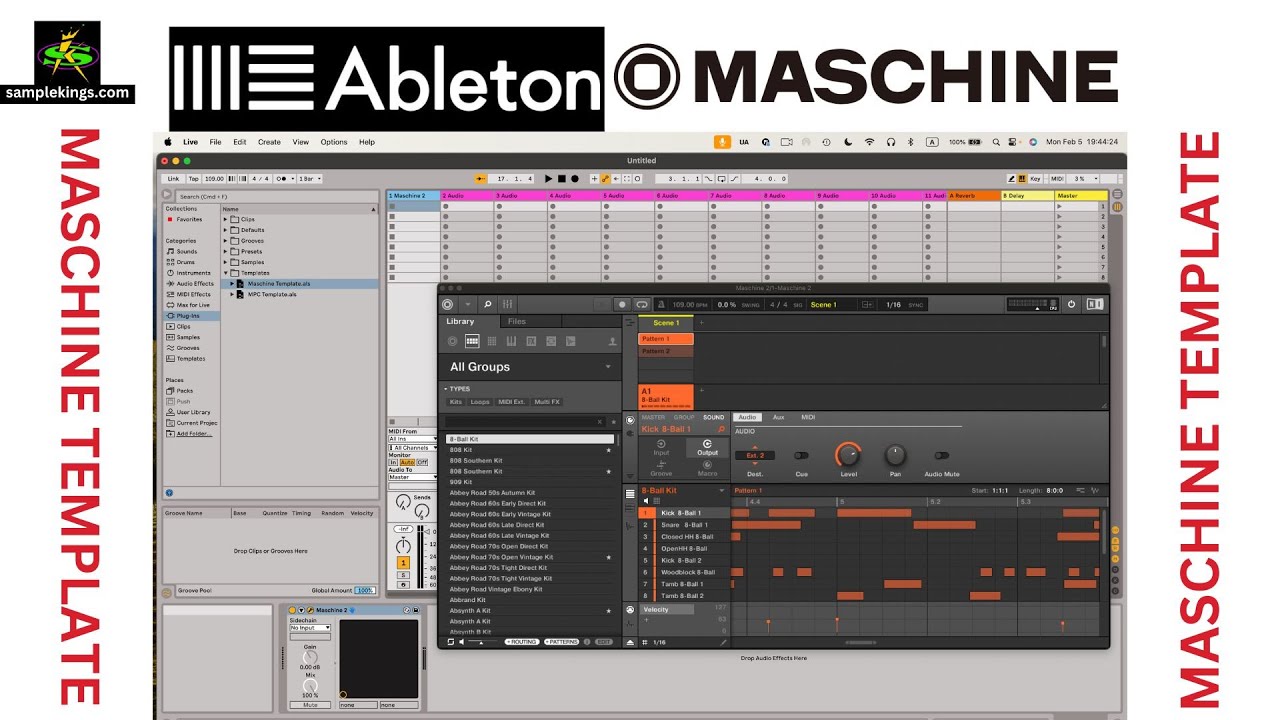1280x720 pixels.
Task: Click the user content icon in the Library
Action: 612,342
